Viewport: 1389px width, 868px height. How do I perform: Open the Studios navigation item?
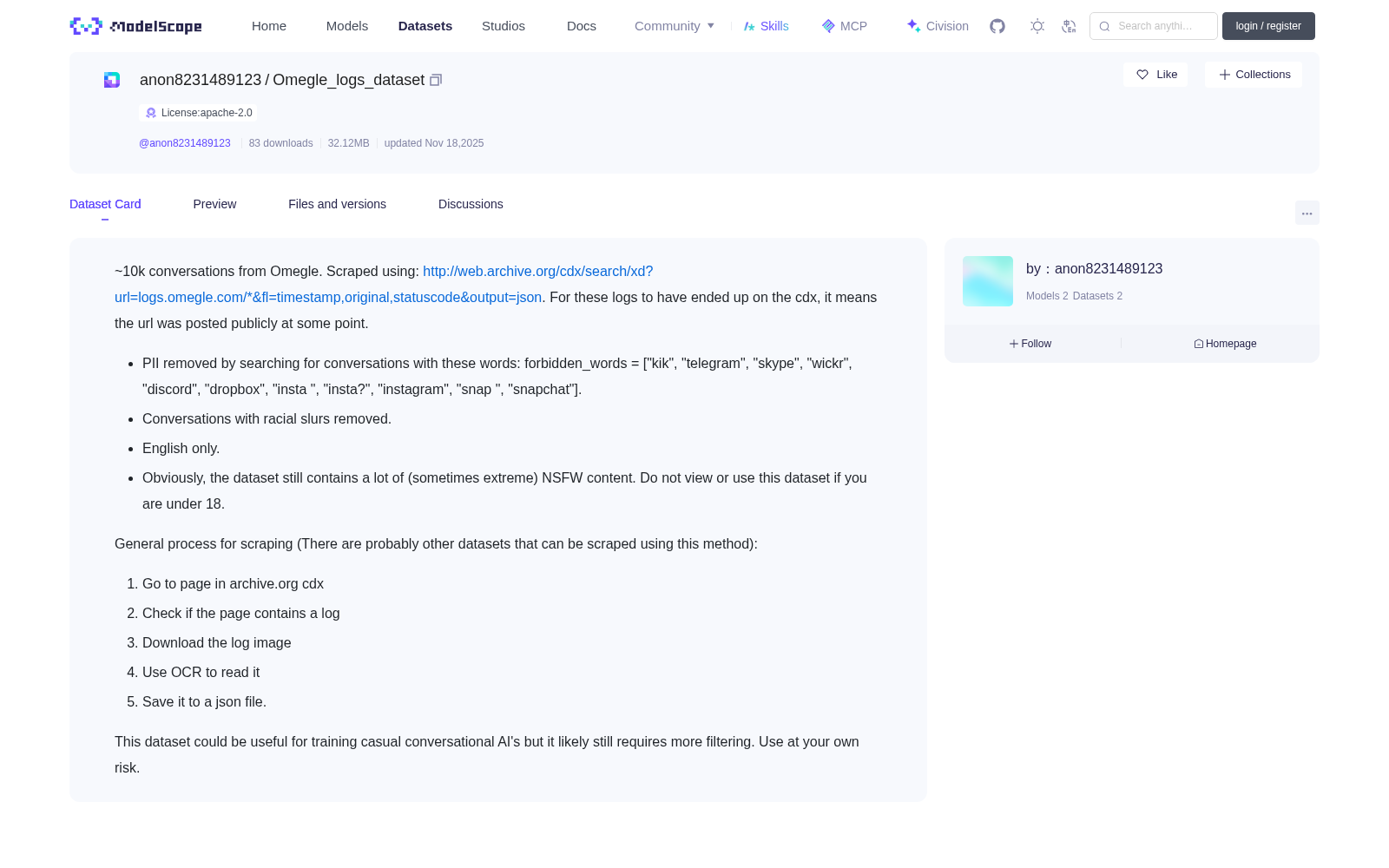[x=504, y=26]
